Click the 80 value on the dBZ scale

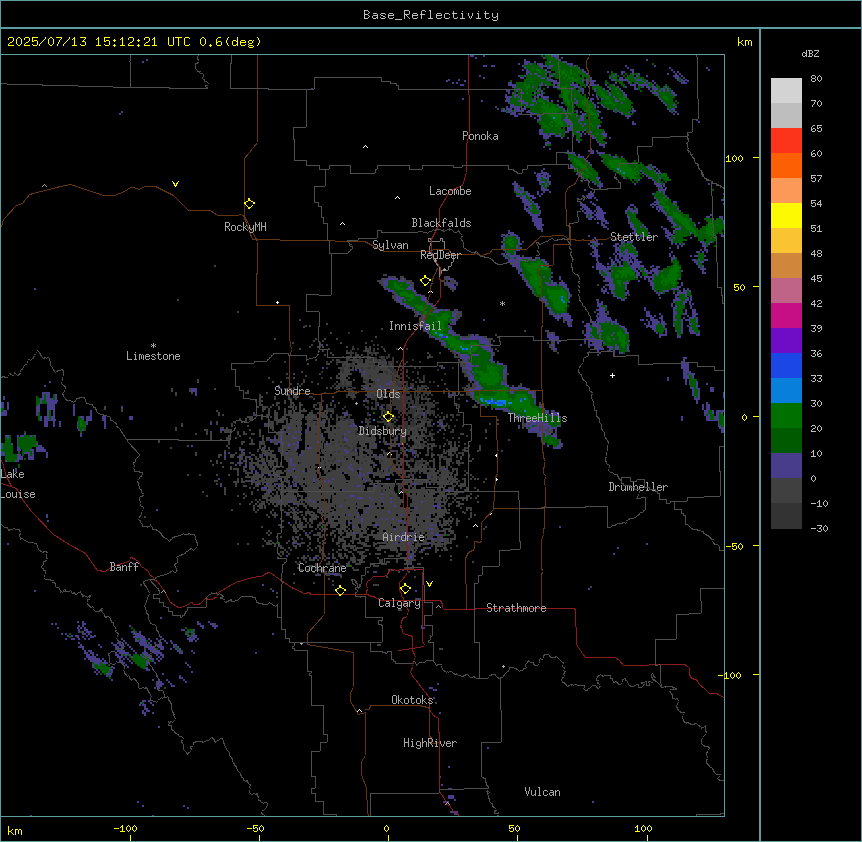coord(816,79)
